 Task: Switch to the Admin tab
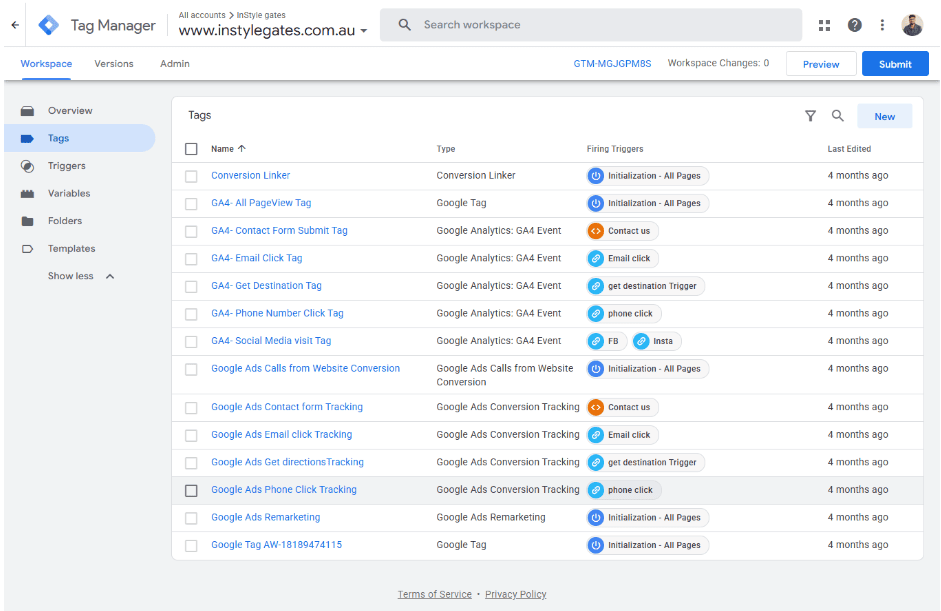click(175, 64)
